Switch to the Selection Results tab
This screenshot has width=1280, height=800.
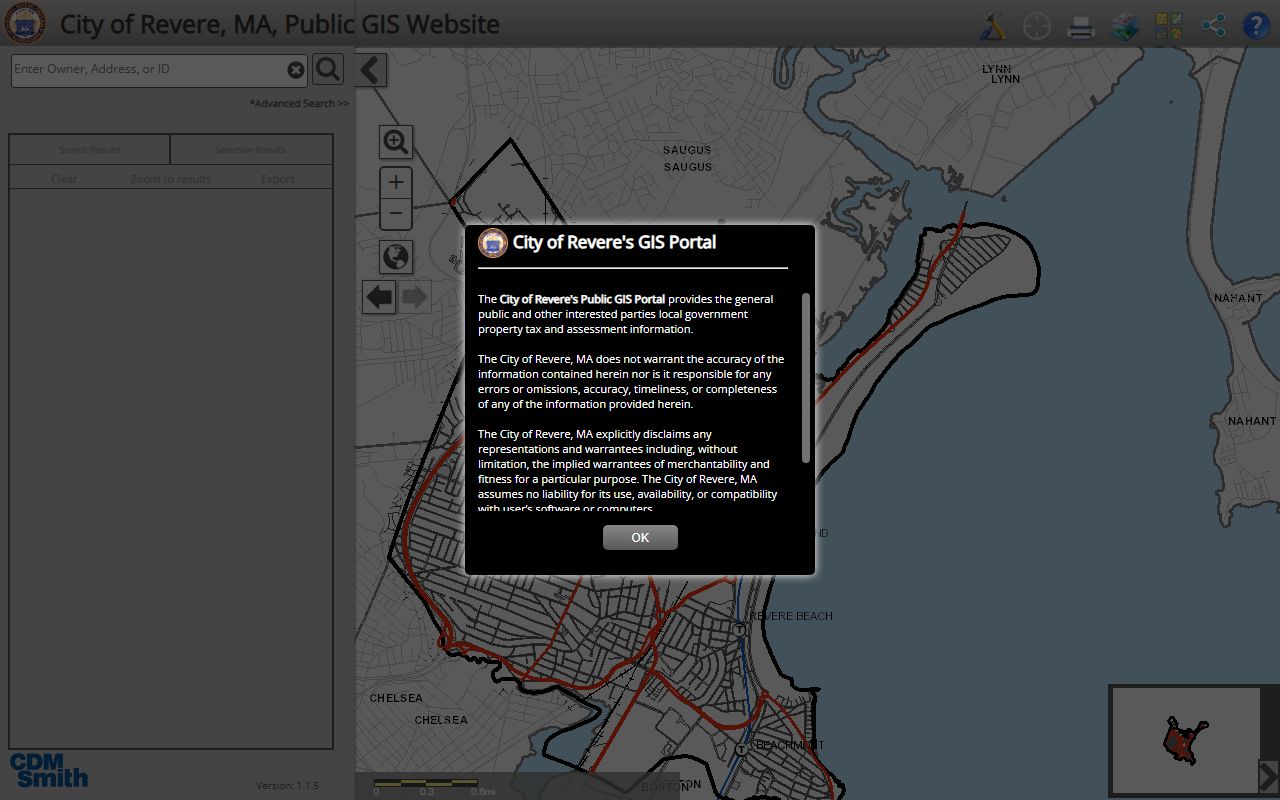point(250,150)
